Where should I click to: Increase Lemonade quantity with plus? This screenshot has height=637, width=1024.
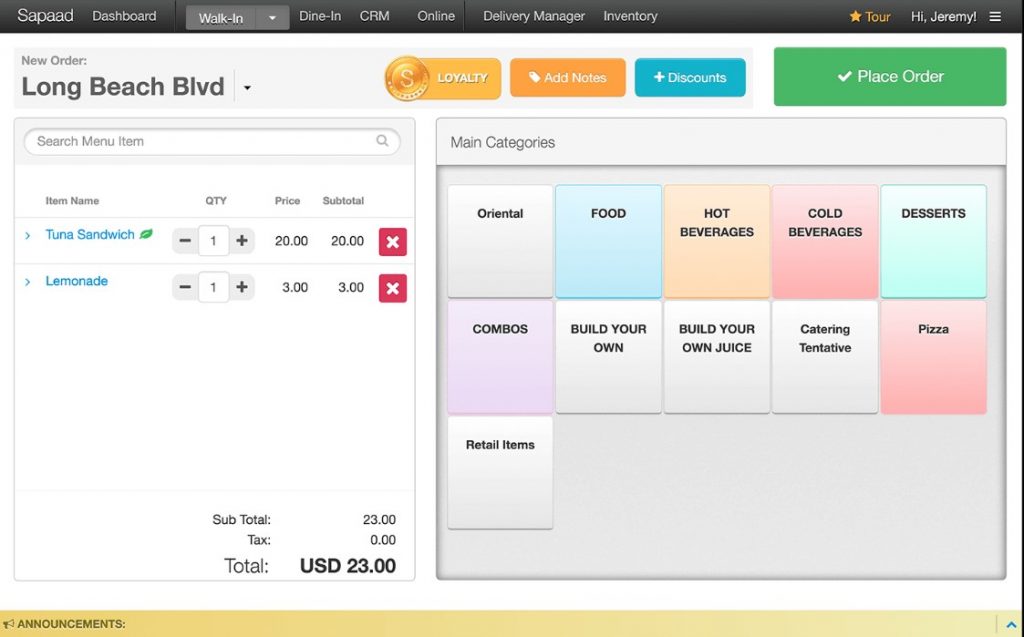tap(242, 287)
